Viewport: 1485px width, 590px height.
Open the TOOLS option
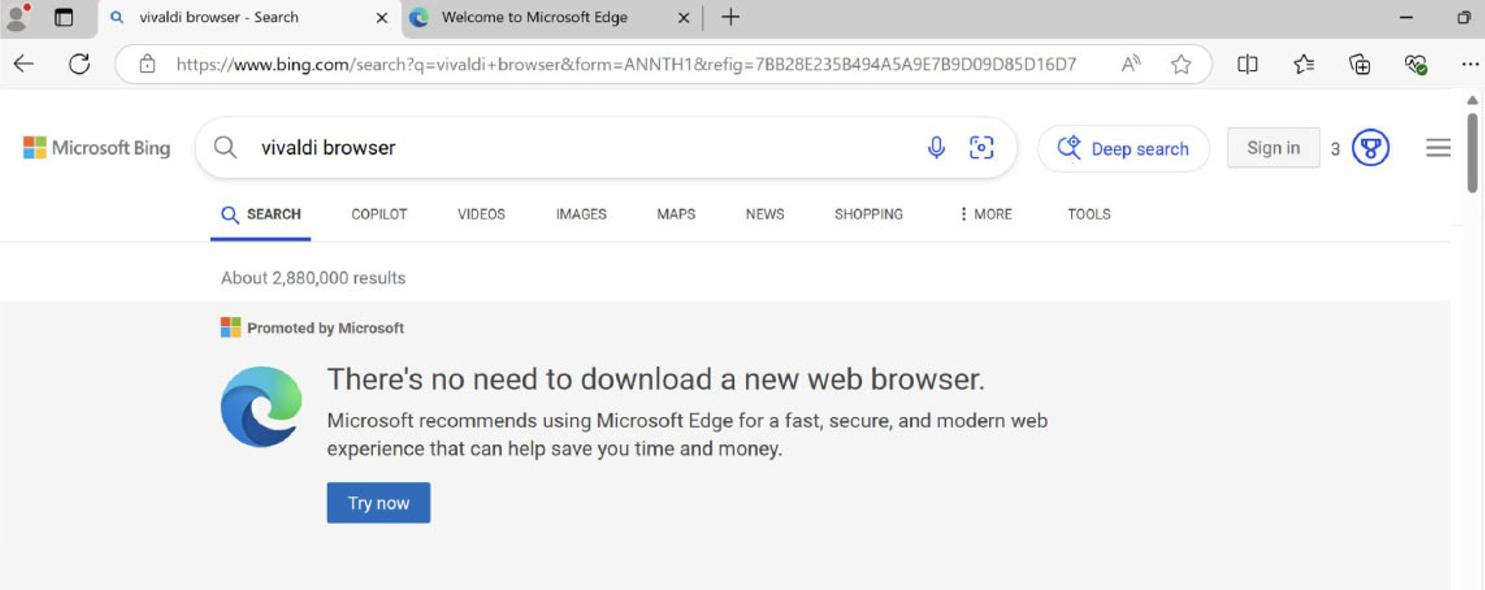(1089, 214)
